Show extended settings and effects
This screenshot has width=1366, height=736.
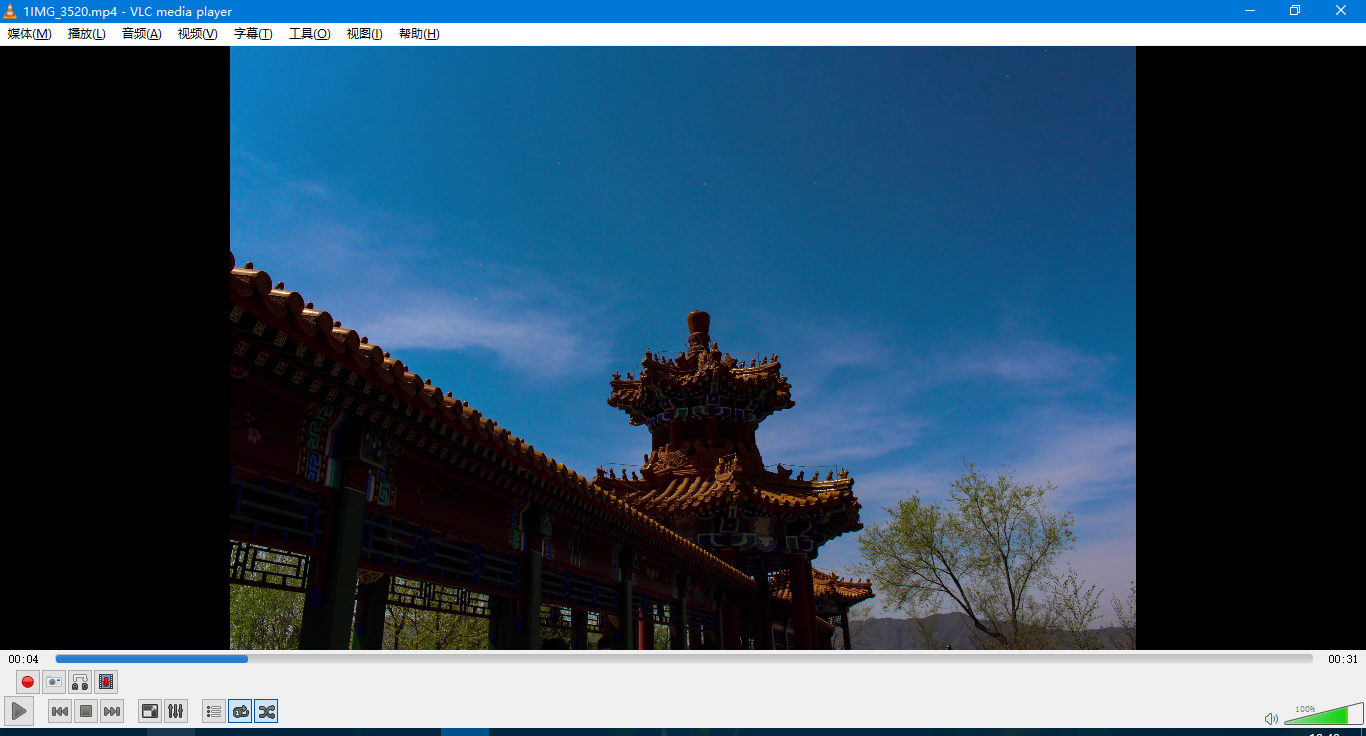click(176, 711)
